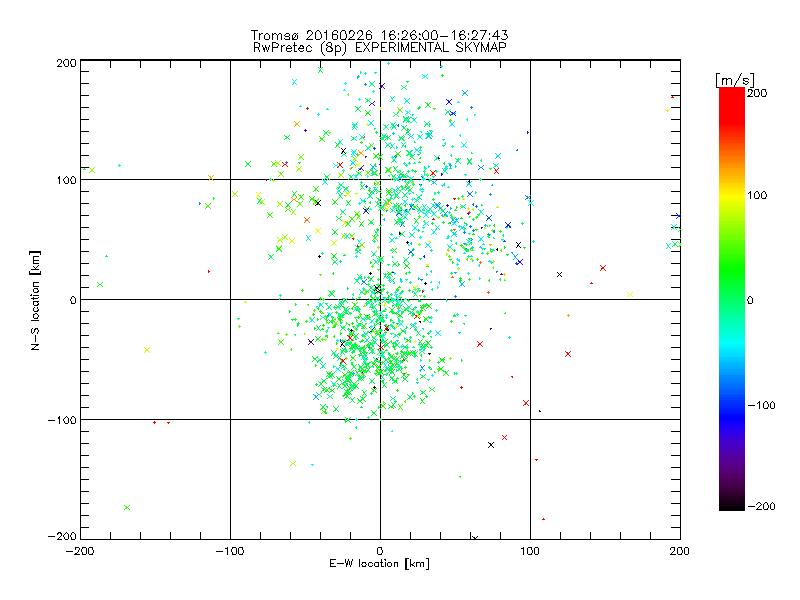Viewport: 800px width, 600px height.
Task: Click the 'E-W location [km]' axis label
Action: click(379, 563)
